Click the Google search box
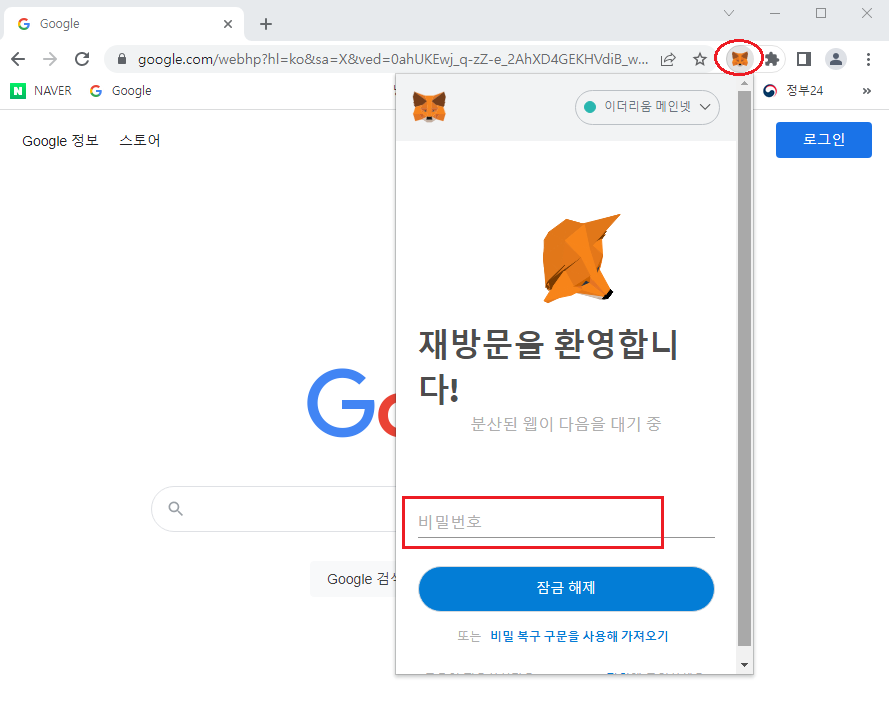The height and width of the screenshot is (717, 889). click(274, 509)
